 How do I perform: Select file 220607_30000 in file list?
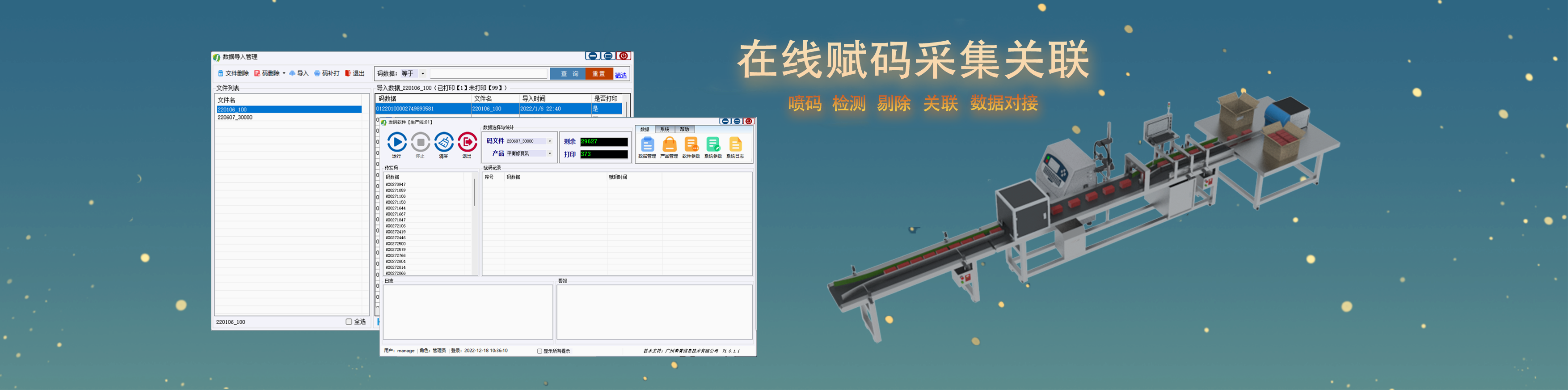235,118
